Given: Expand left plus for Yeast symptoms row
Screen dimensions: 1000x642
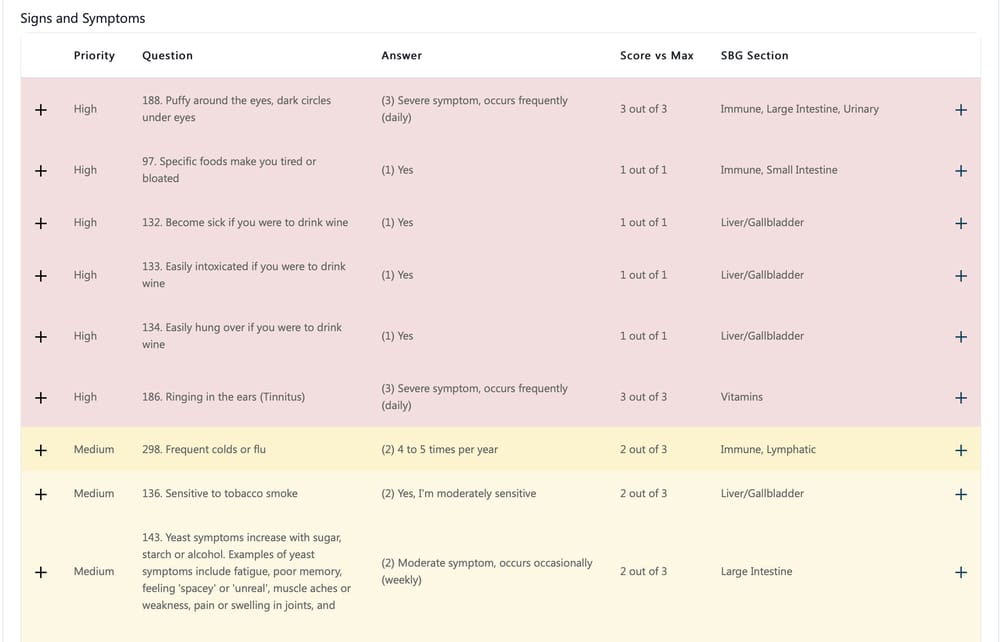Looking at the screenshot, I should 41,572.
